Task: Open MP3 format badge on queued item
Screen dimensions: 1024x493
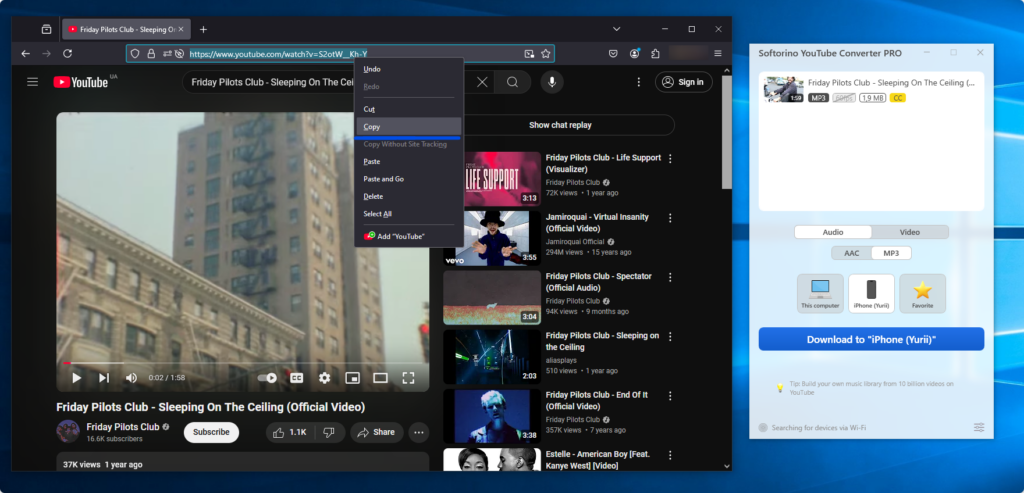Action: click(818, 98)
